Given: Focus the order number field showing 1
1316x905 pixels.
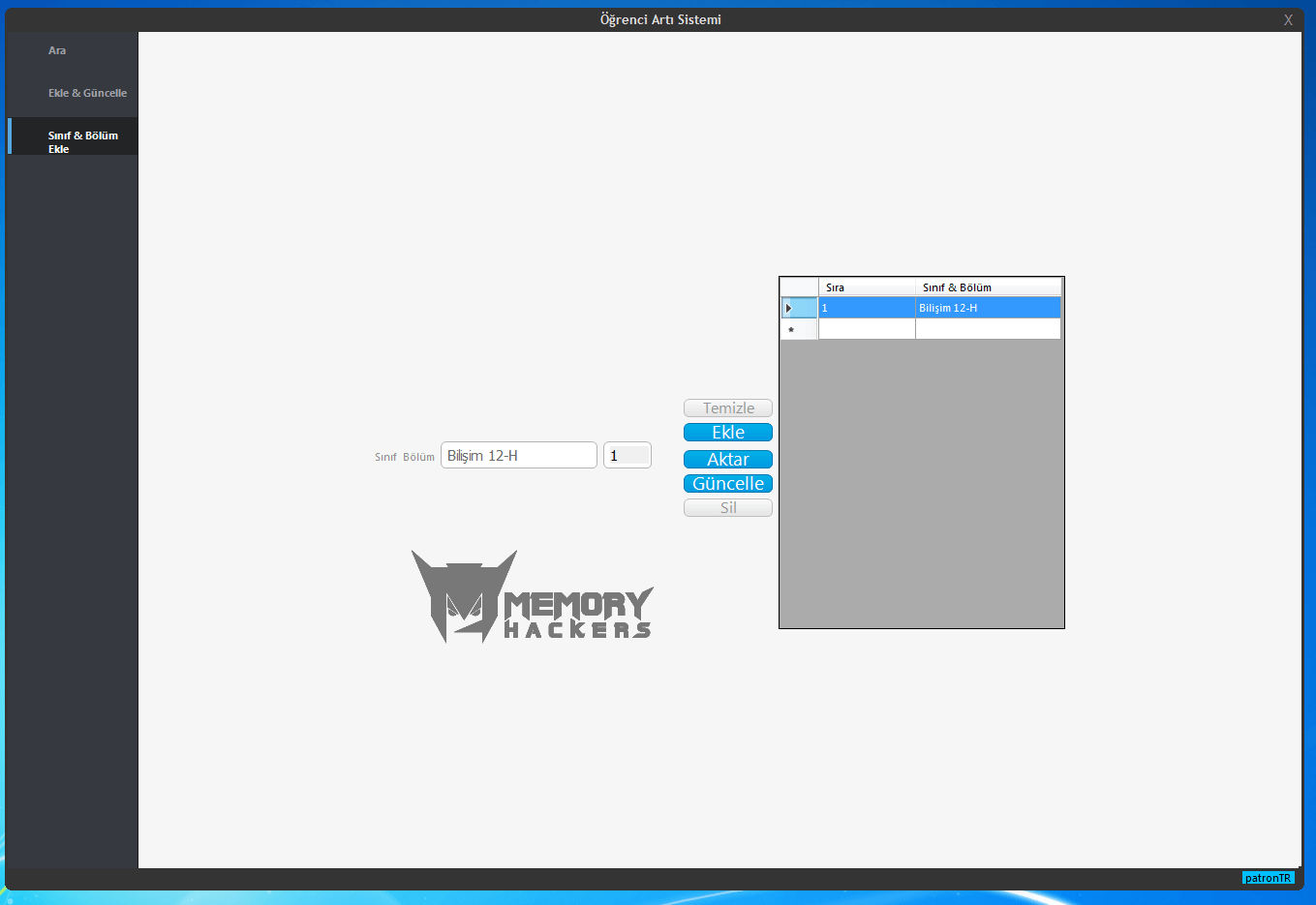Looking at the screenshot, I should (x=627, y=455).
